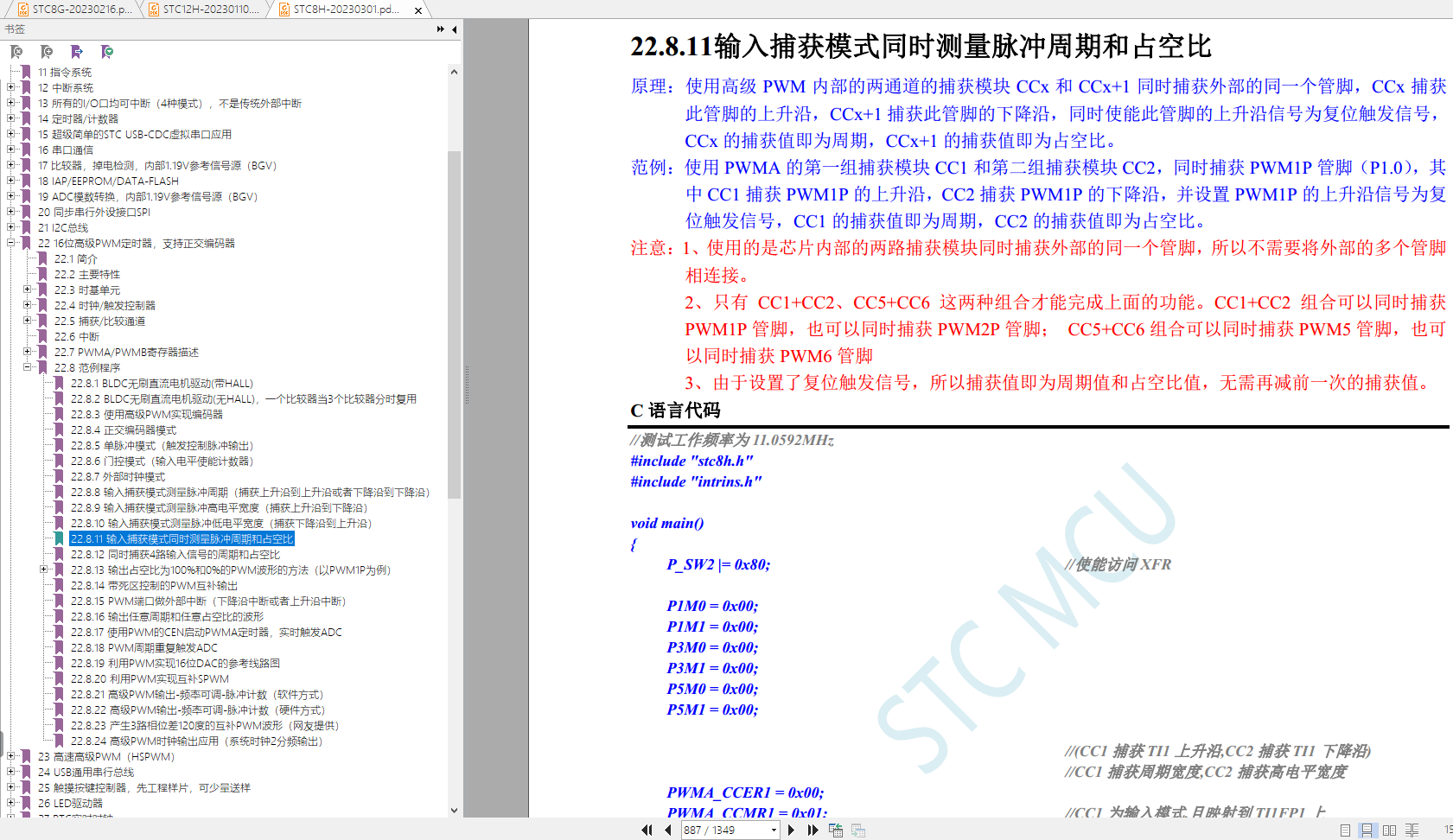Click the 书签 panel title

tap(15, 29)
